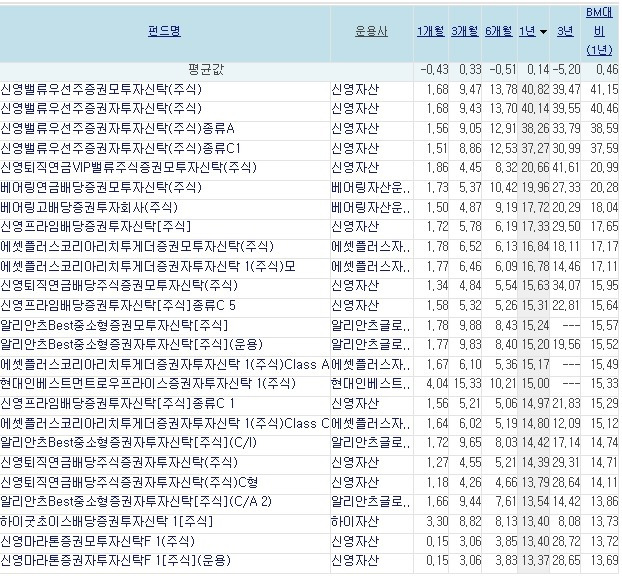Toggle sort arrow next to 1년
622x576 pixels.
coord(543,32)
